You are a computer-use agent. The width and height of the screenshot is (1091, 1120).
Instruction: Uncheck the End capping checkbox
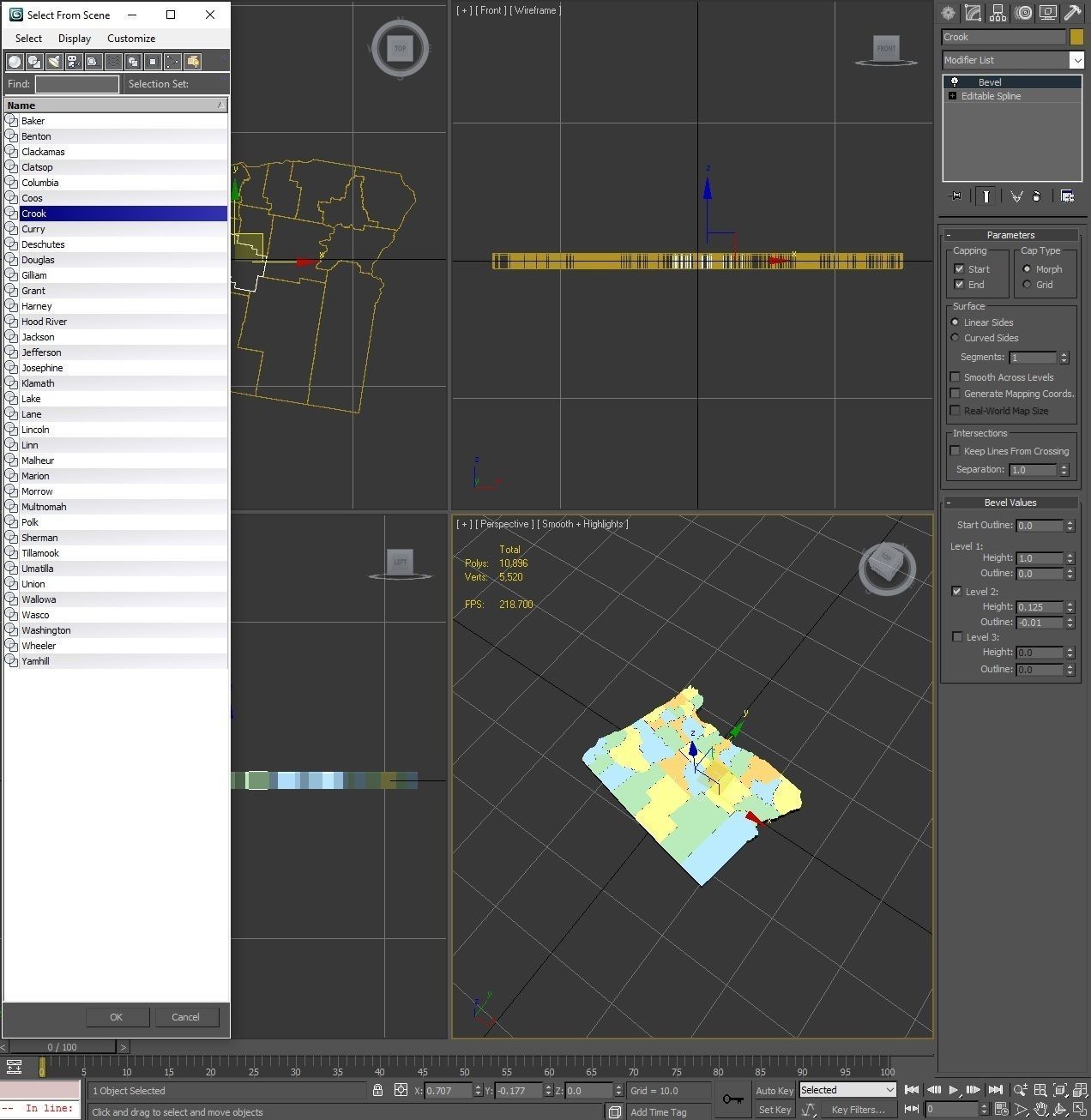click(x=959, y=284)
